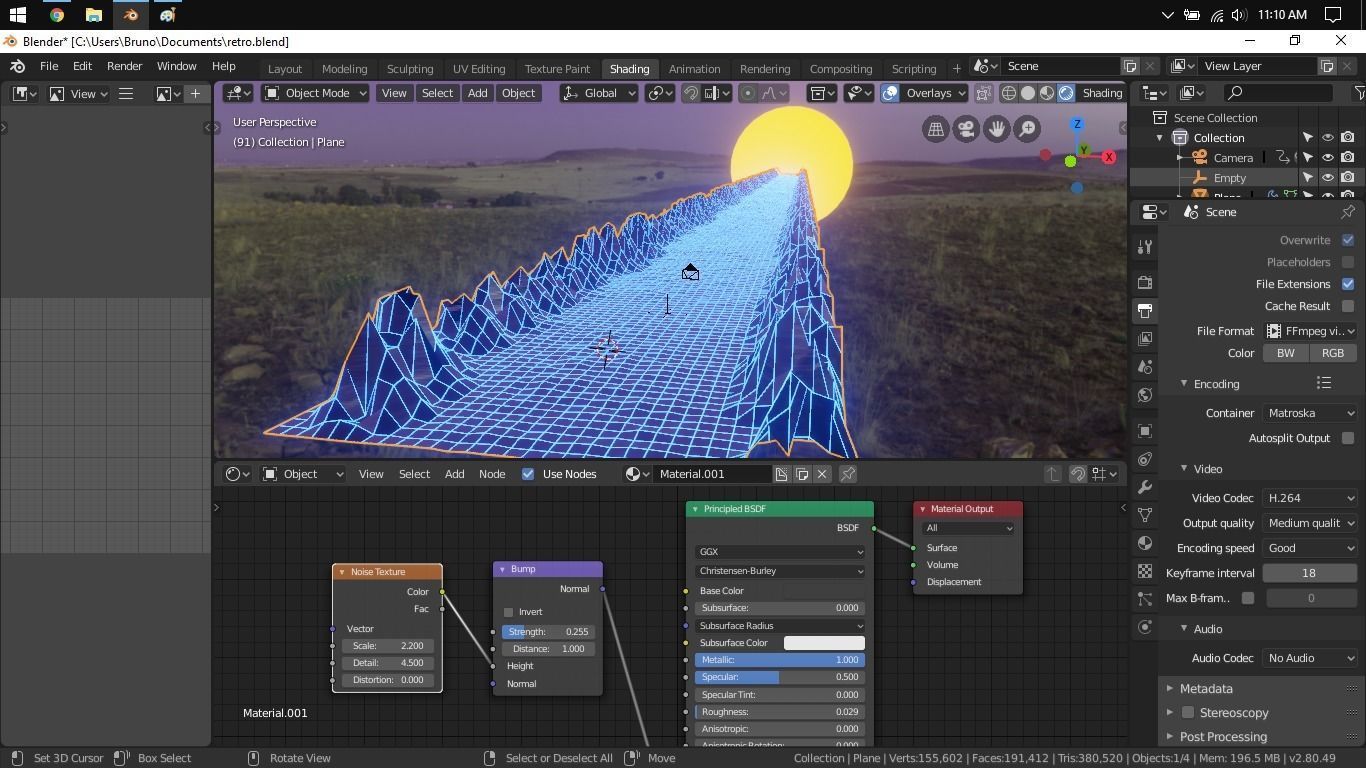
Task: Enable the Placeholders checkbox
Action: (1348, 262)
